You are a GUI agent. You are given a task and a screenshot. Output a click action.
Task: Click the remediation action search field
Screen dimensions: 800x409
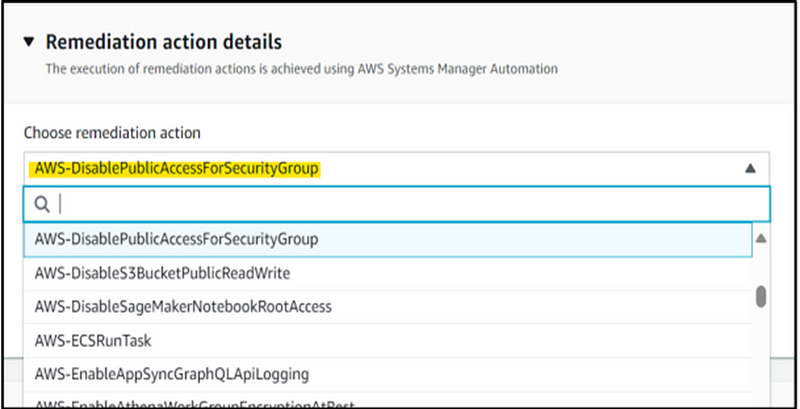point(396,204)
